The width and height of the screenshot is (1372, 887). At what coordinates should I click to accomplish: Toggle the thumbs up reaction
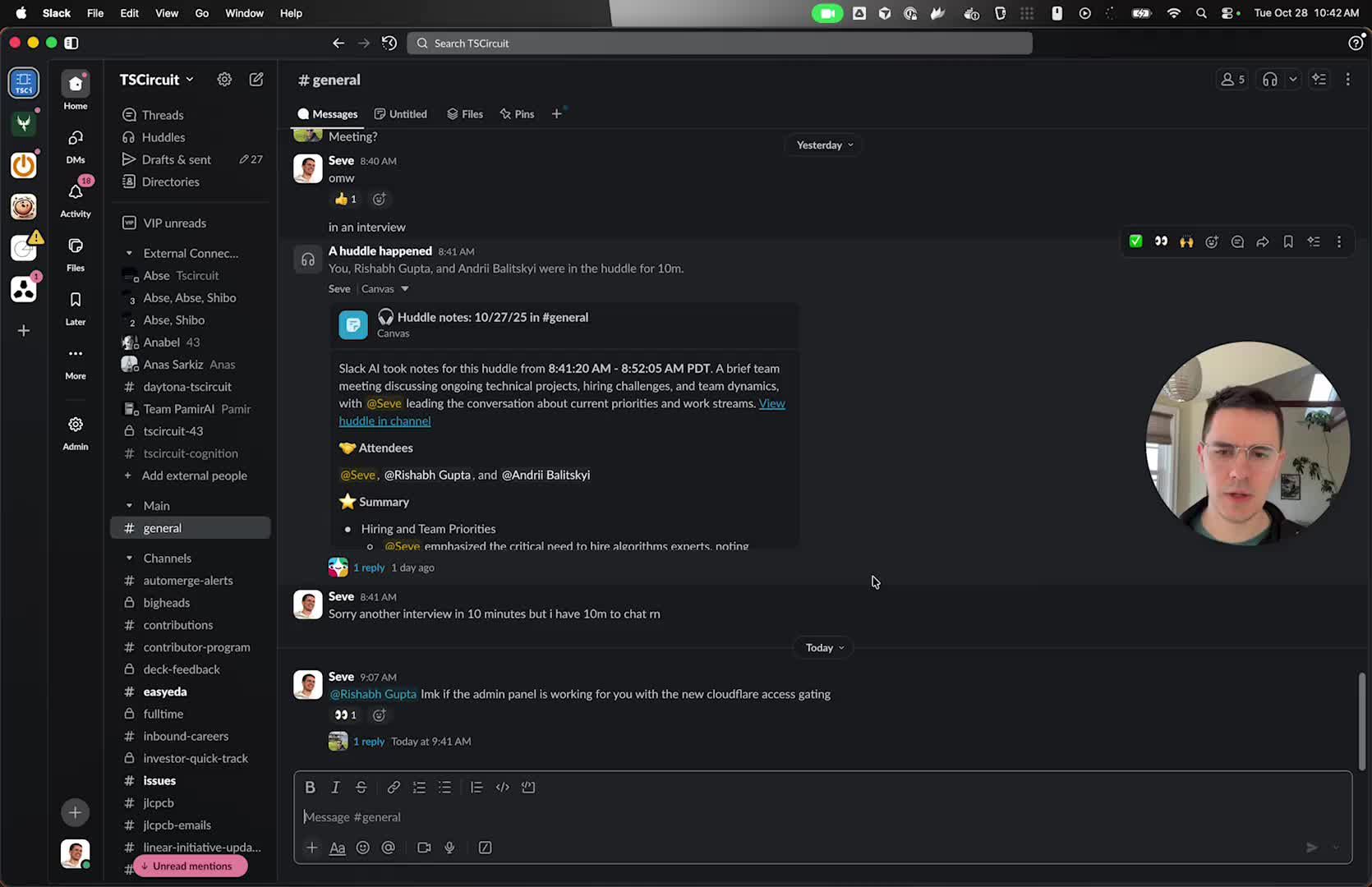(x=345, y=199)
